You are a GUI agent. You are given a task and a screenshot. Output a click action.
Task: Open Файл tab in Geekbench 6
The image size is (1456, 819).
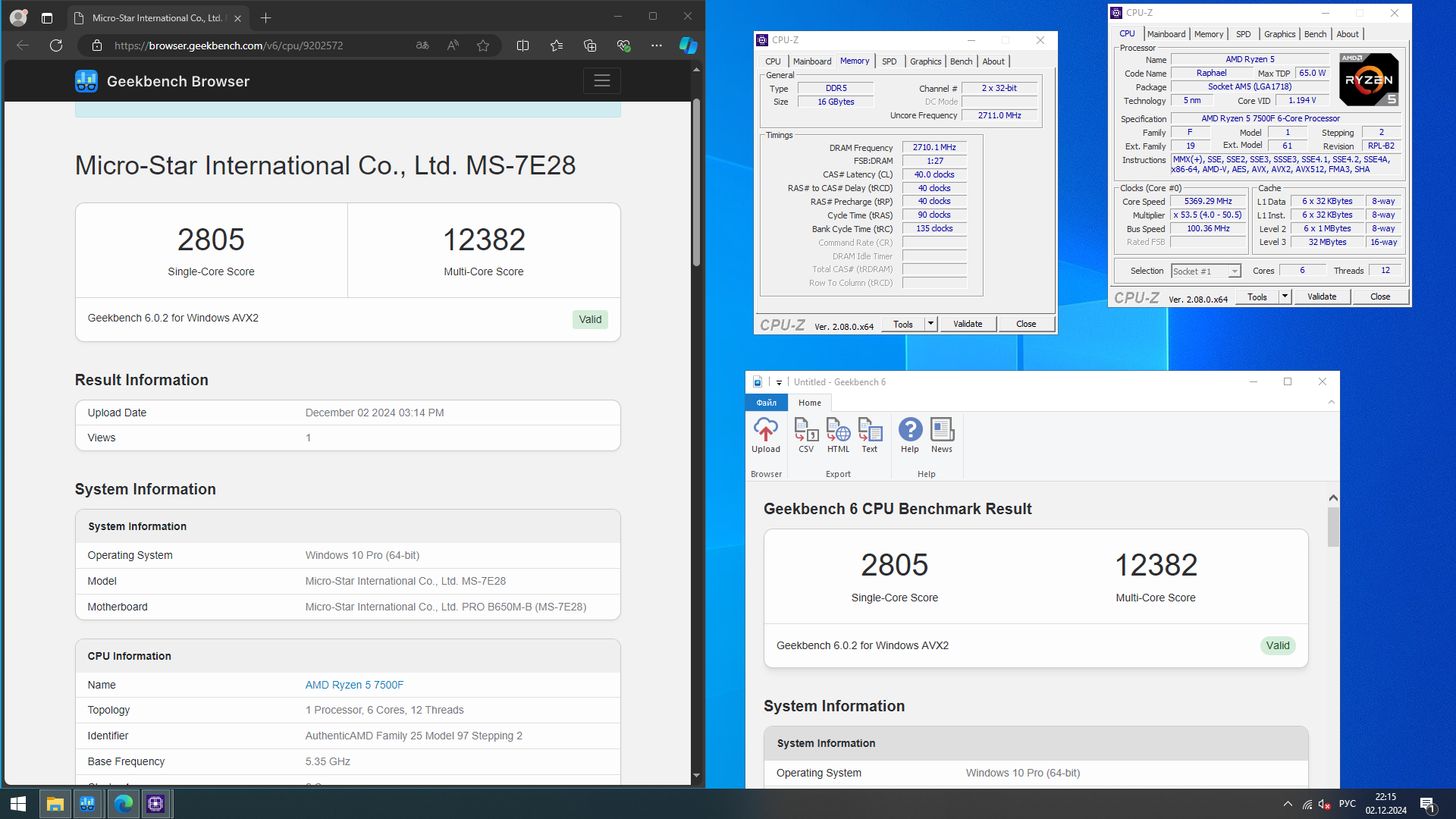(x=767, y=403)
